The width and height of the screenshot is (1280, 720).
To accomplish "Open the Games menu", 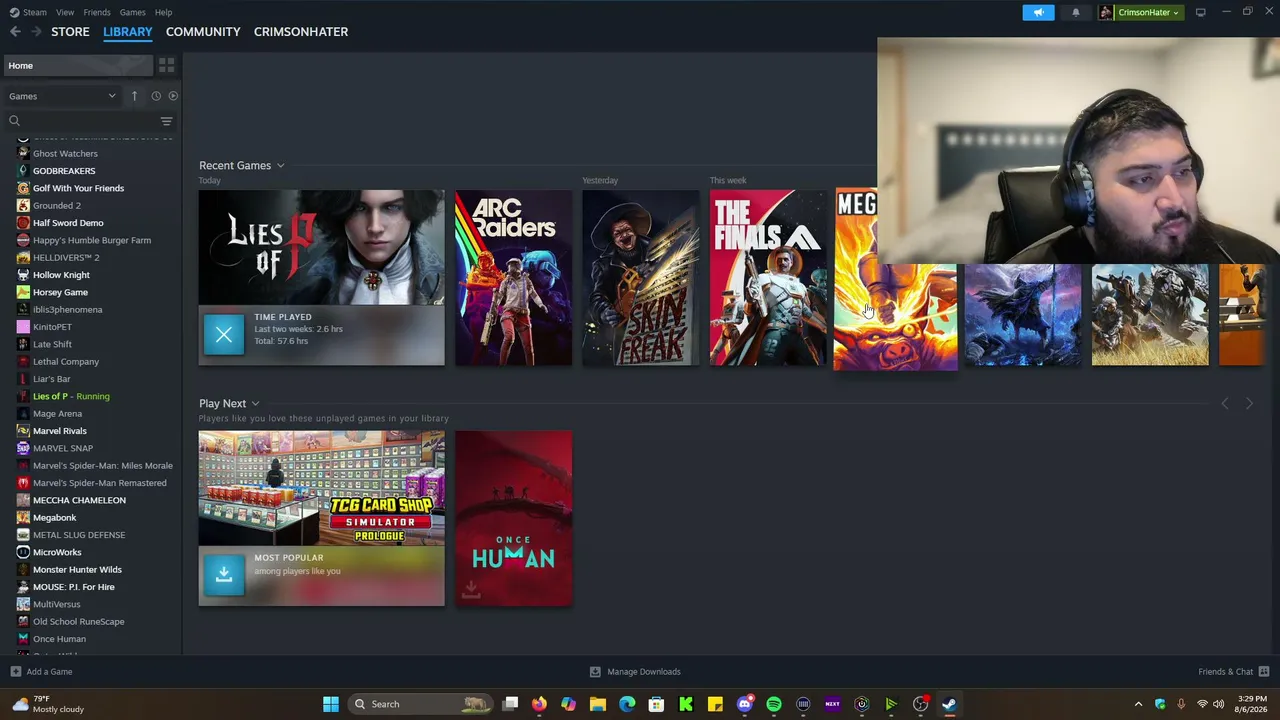I will click(132, 12).
